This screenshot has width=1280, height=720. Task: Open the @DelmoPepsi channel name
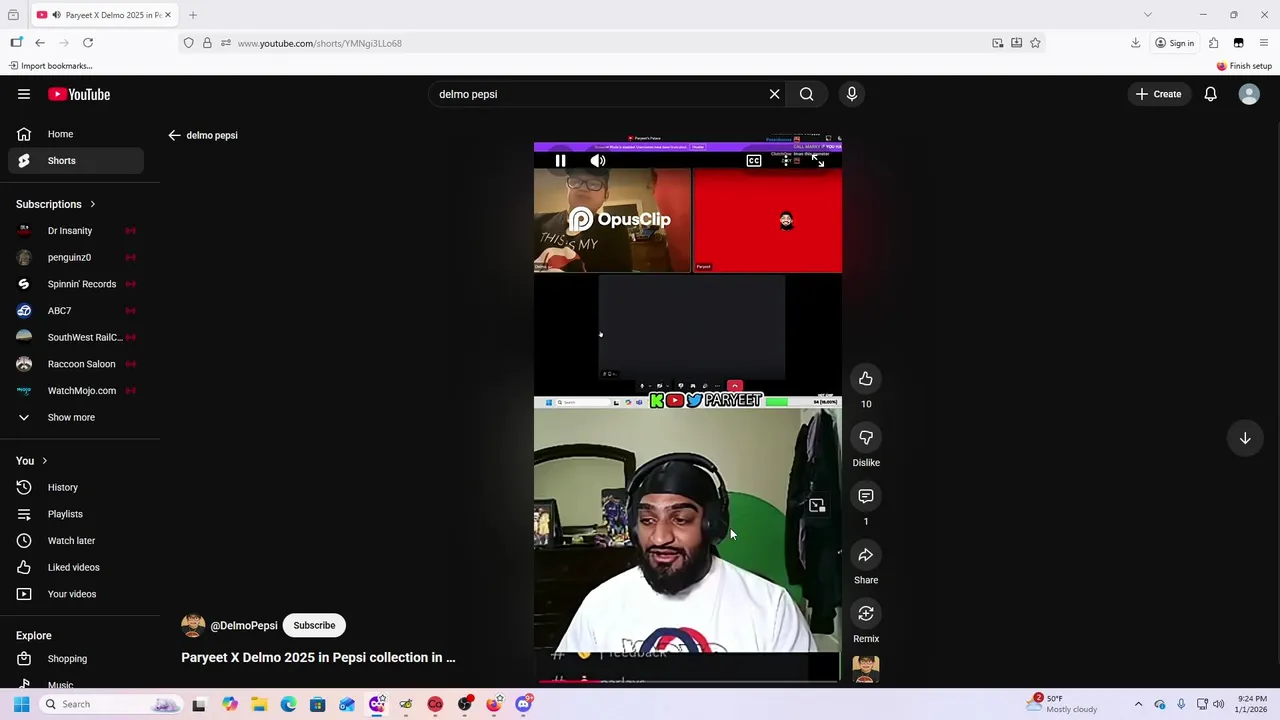244,626
